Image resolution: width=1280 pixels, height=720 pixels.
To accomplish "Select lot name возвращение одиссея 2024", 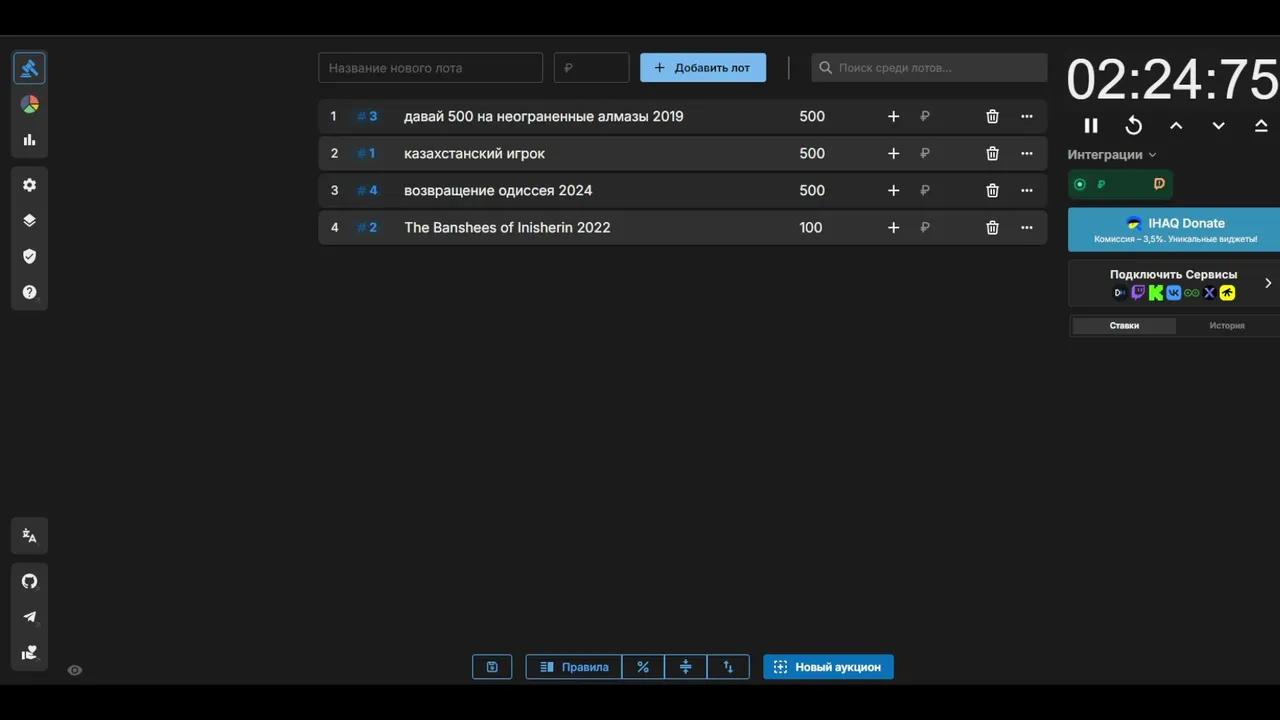I will (498, 190).
